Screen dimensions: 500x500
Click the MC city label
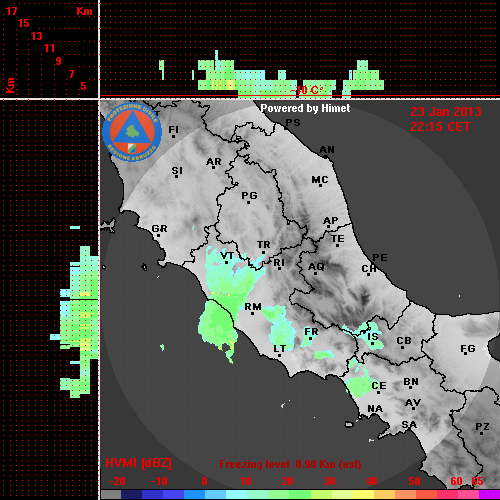[320, 180]
